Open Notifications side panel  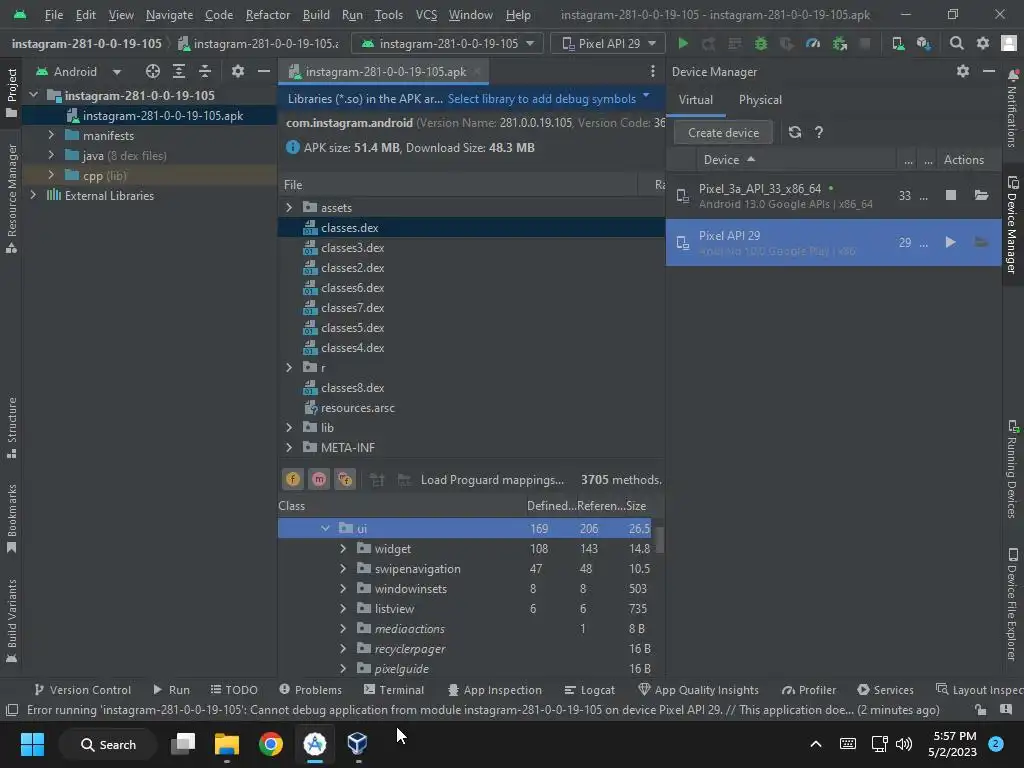pyautogui.click(x=1013, y=109)
